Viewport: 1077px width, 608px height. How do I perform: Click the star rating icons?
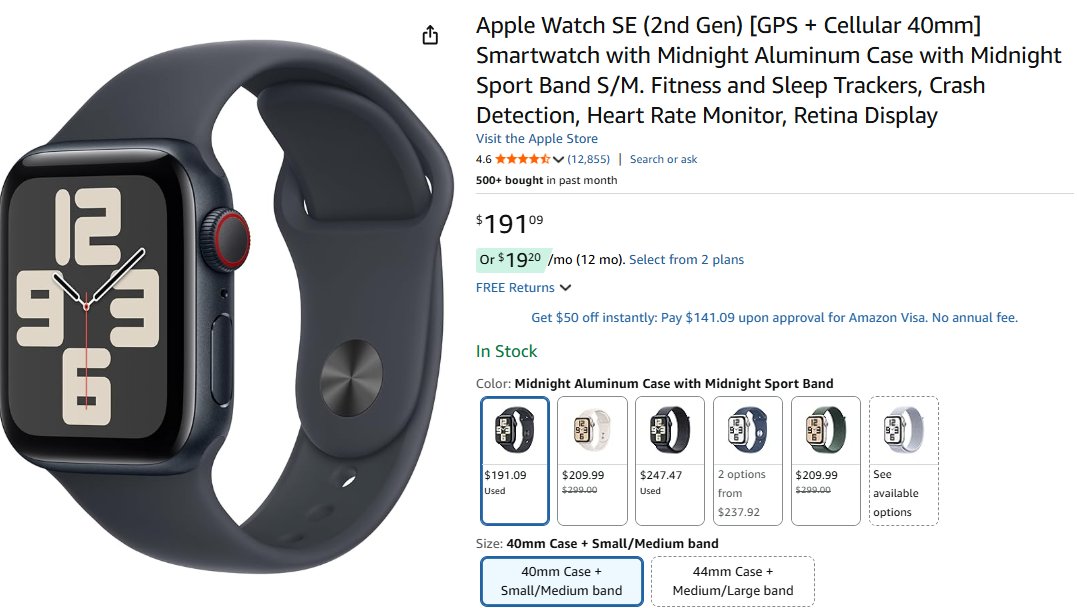click(523, 159)
